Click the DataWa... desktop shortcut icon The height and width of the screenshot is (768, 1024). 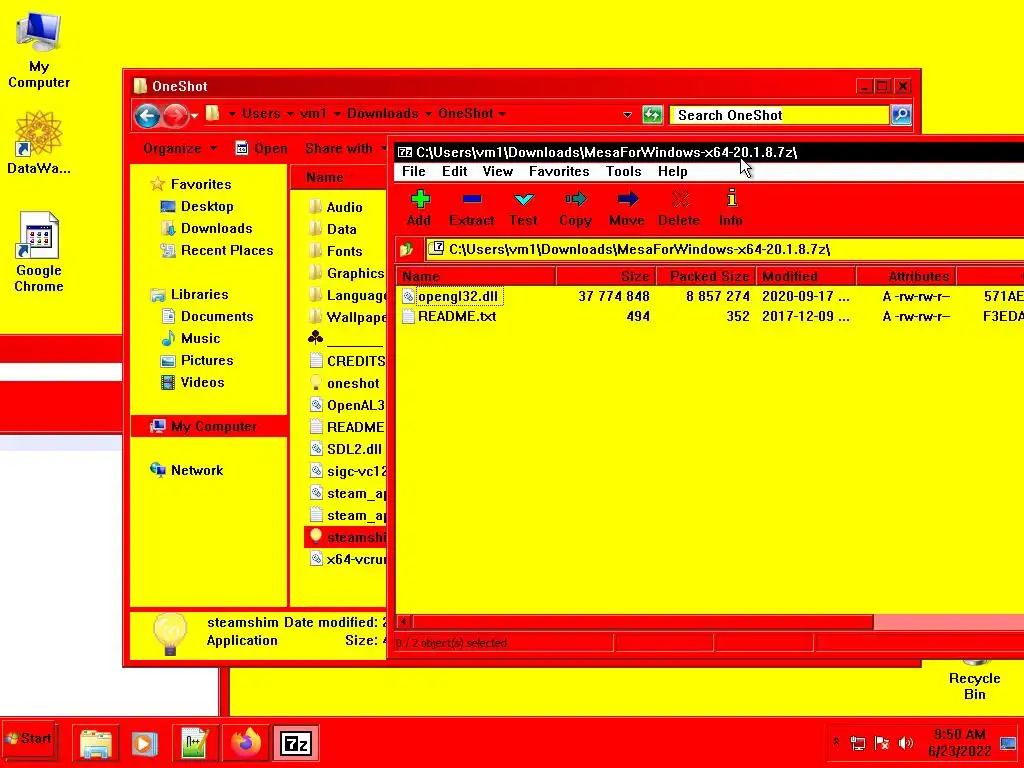tap(39, 142)
